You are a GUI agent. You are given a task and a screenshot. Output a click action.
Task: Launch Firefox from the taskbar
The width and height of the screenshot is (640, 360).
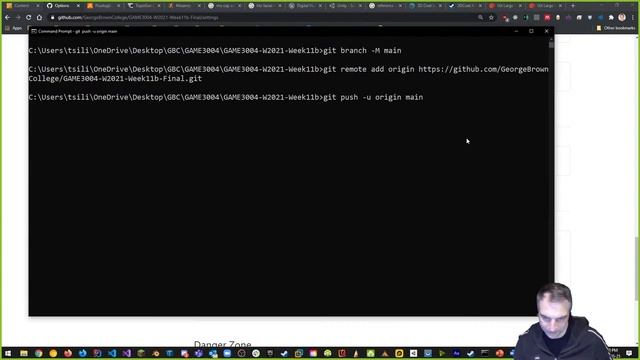pos(68,353)
